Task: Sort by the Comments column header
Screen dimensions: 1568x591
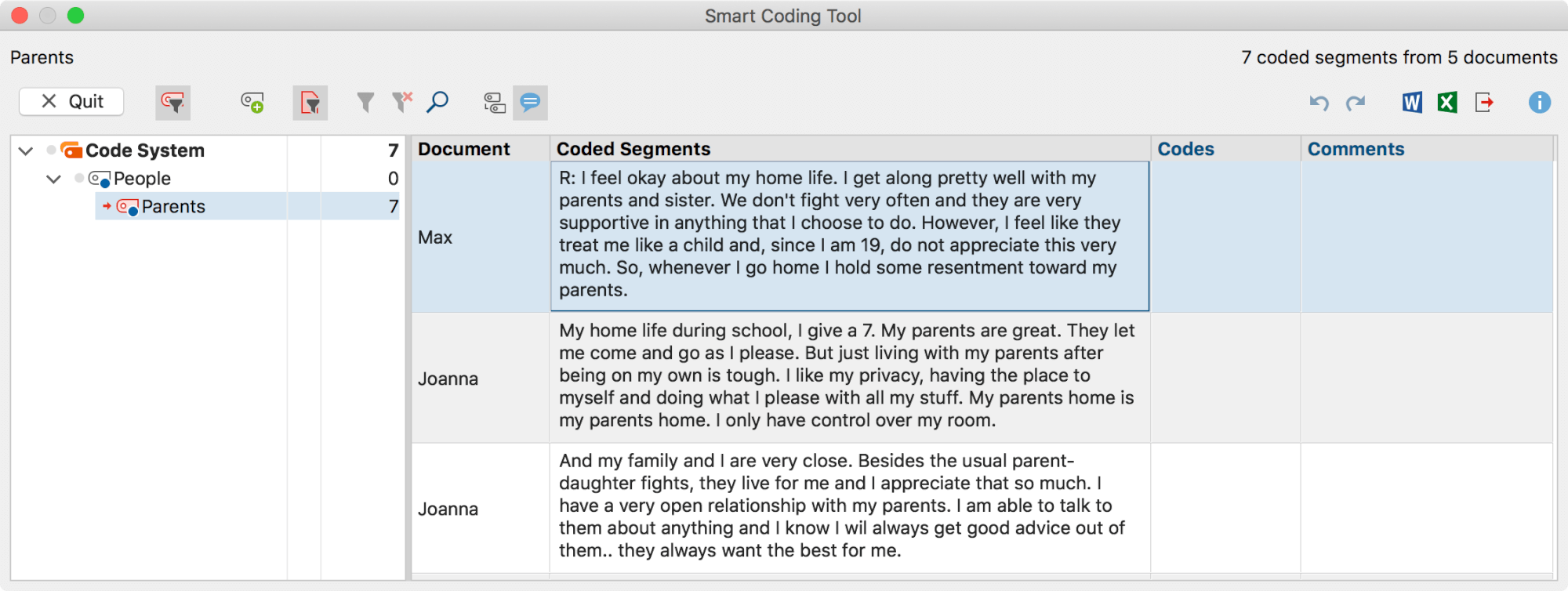Action: [1356, 149]
